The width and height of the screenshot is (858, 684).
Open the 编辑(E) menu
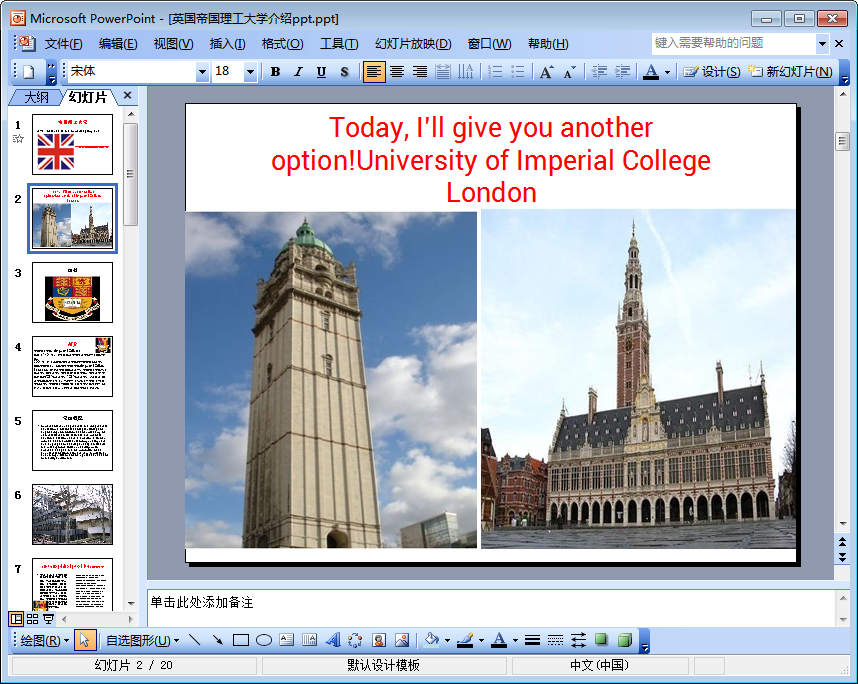[x=118, y=44]
